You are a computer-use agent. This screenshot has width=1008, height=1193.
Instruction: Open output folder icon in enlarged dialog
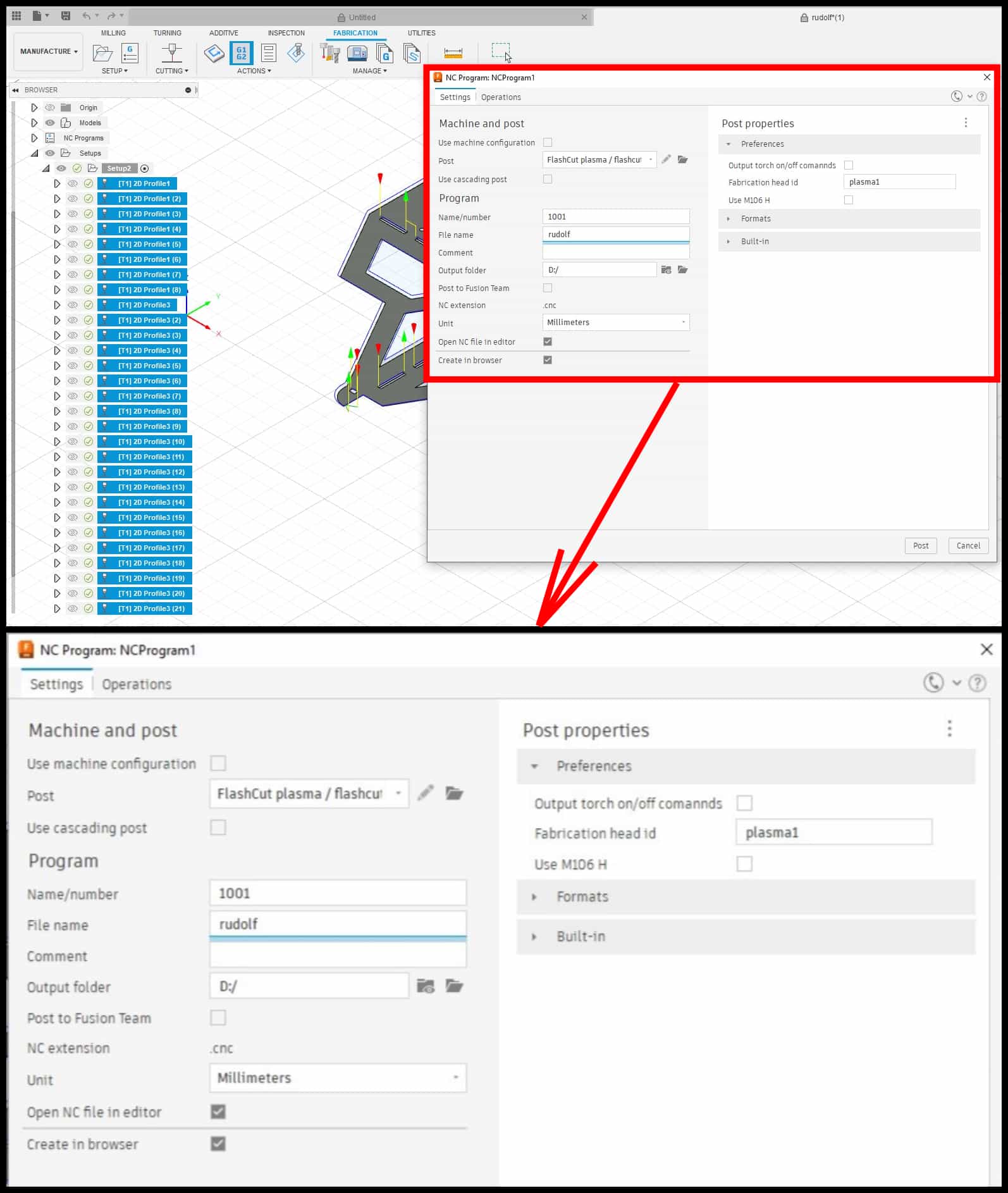click(x=454, y=986)
